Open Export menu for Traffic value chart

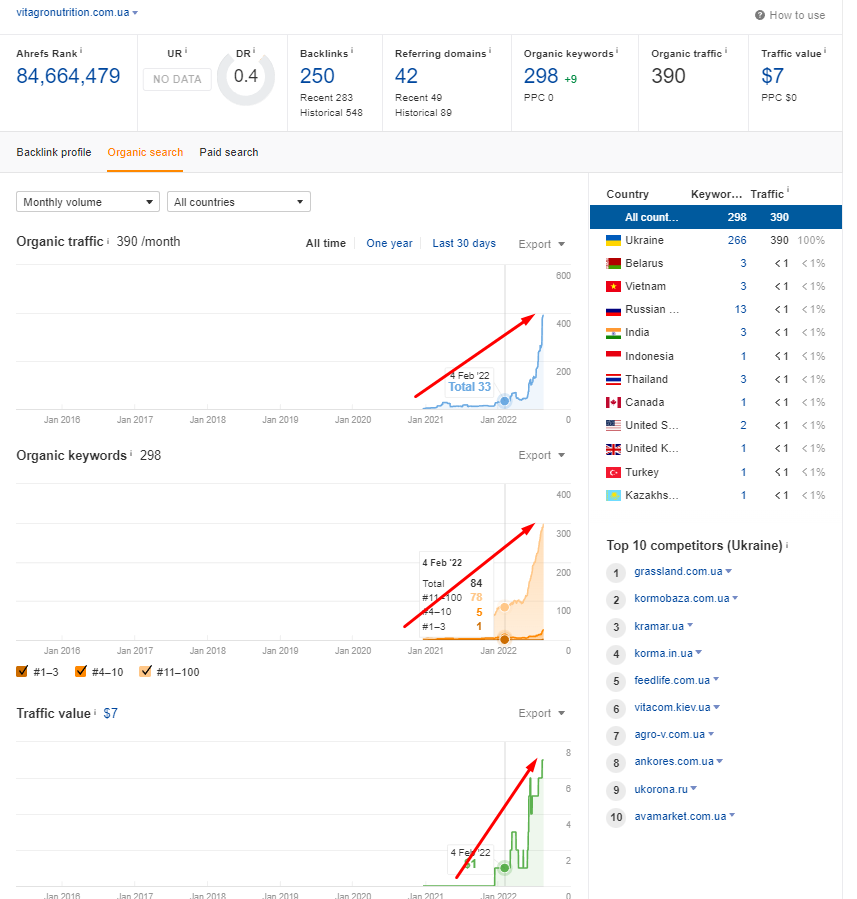click(542, 713)
